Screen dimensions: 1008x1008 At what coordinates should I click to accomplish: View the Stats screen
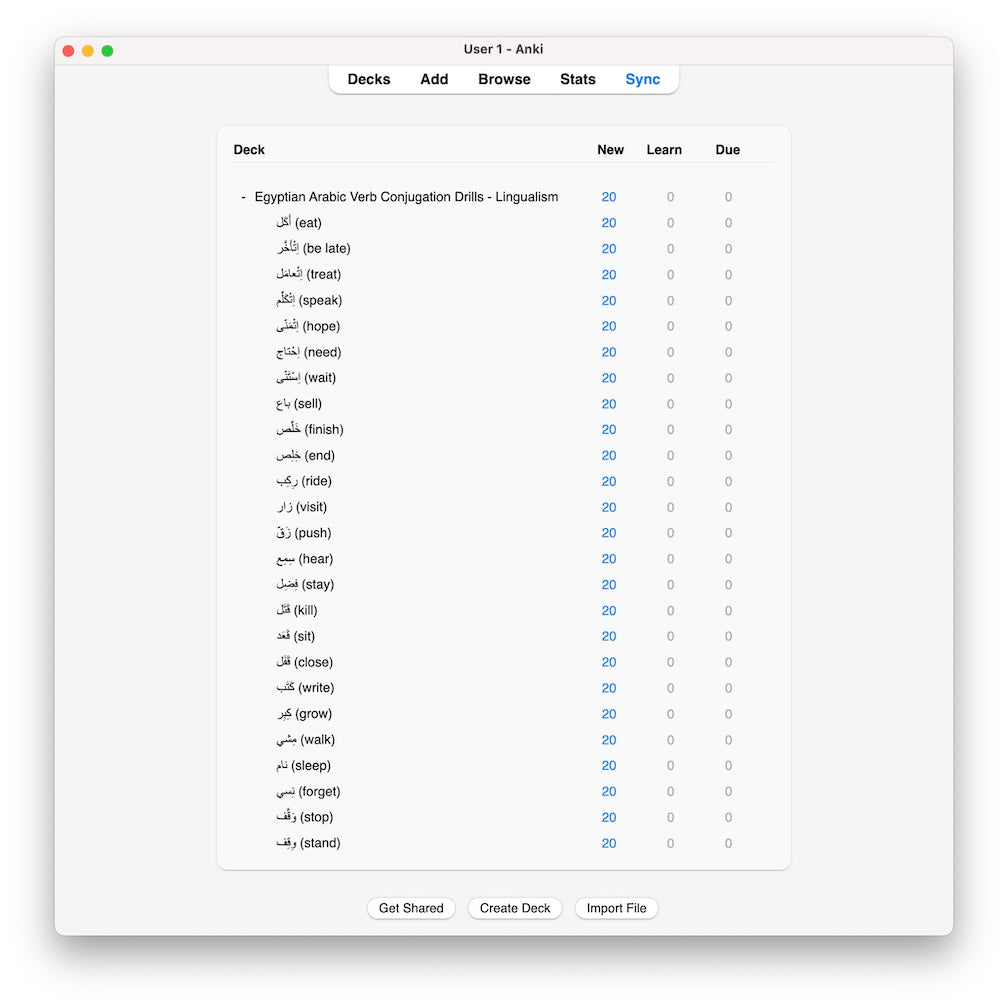(x=578, y=79)
